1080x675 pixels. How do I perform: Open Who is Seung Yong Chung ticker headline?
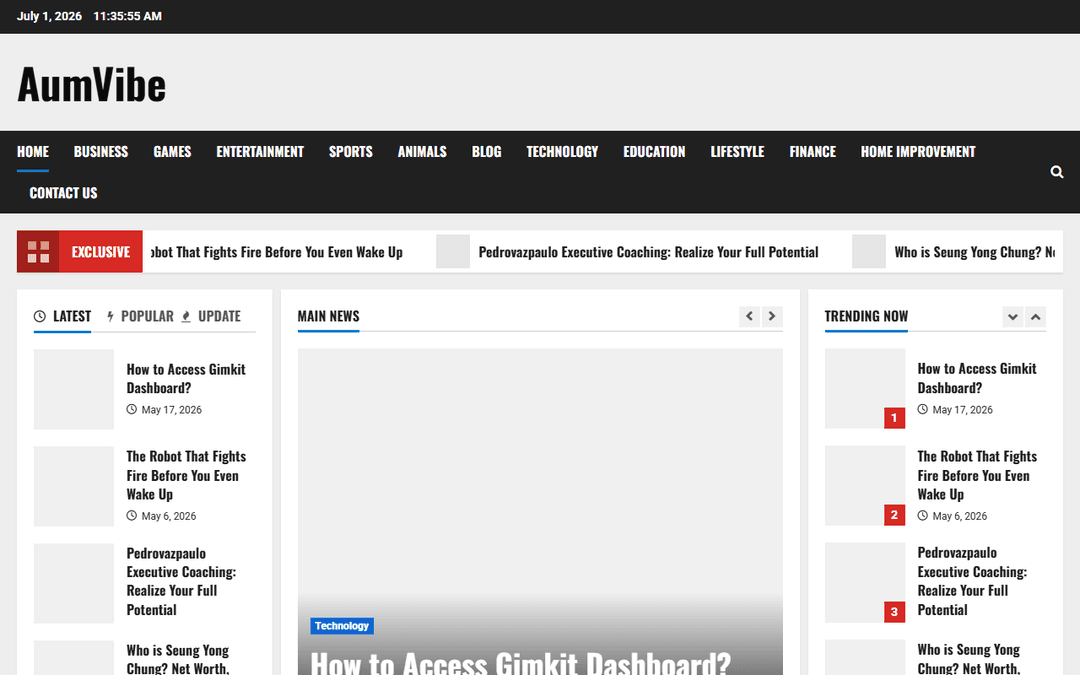coord(975,252)
